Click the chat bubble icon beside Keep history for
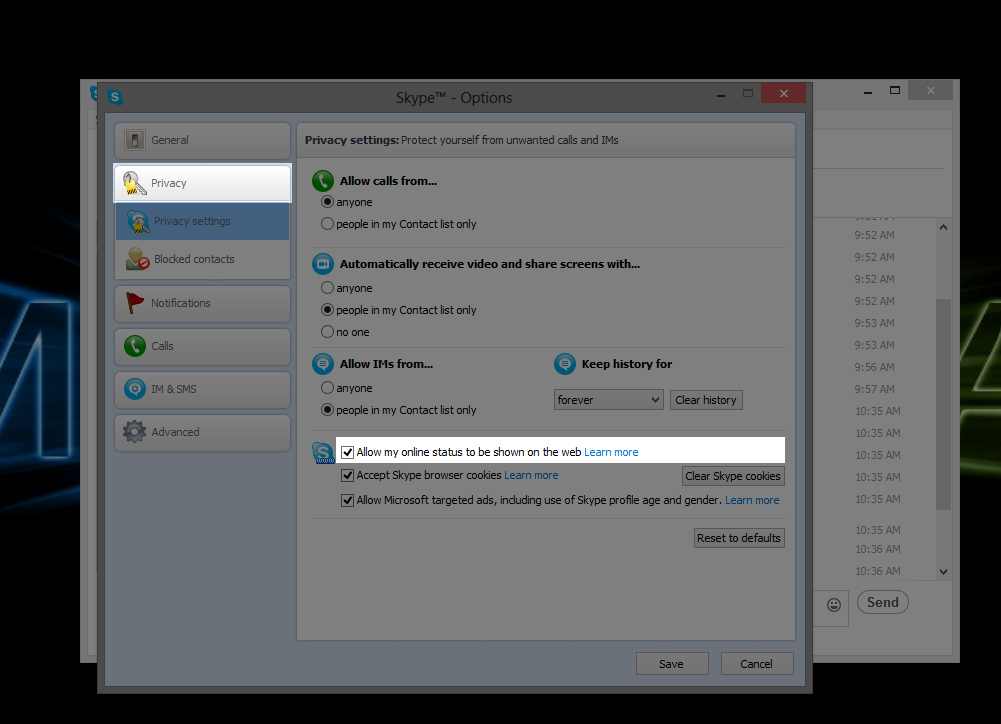This screenshot has height=724, width=1001. pyautogui.click(x=565, y=364)
